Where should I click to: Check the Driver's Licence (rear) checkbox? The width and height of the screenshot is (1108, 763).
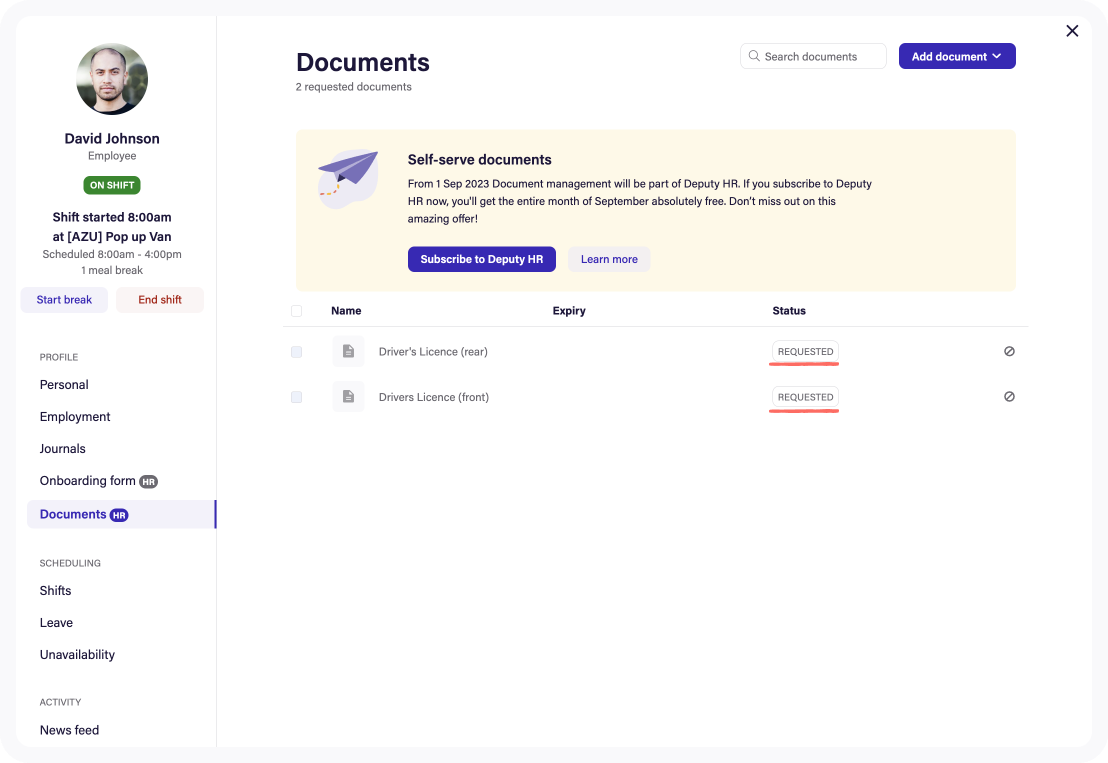297,351
